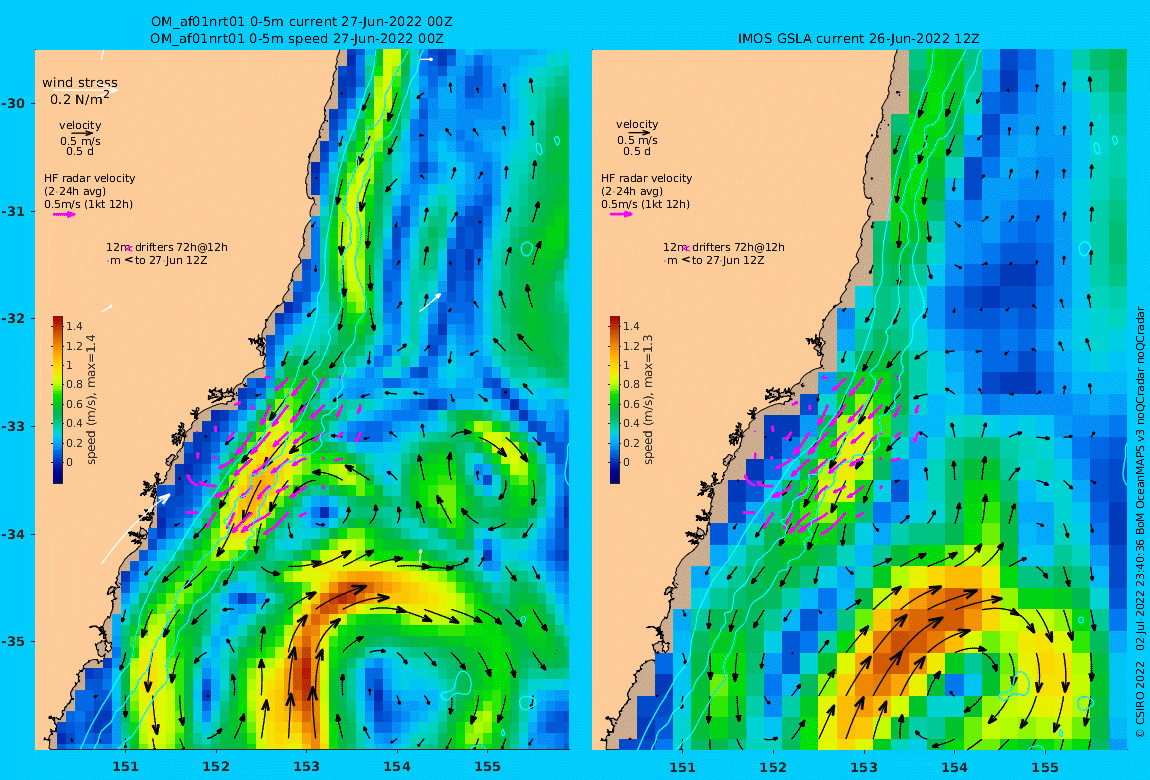Click longitude label 152 under IMOS GSLA panel
Viewport: 1150px width, 780px height.
point(773,767)
